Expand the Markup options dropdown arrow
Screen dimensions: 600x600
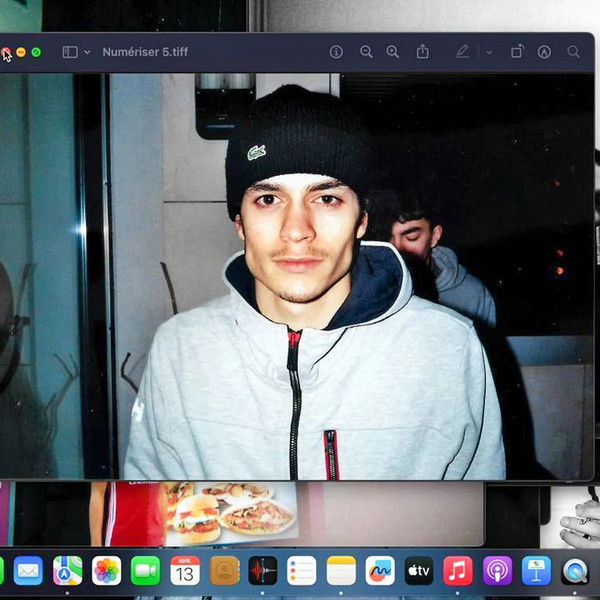[x=489, y=52]
